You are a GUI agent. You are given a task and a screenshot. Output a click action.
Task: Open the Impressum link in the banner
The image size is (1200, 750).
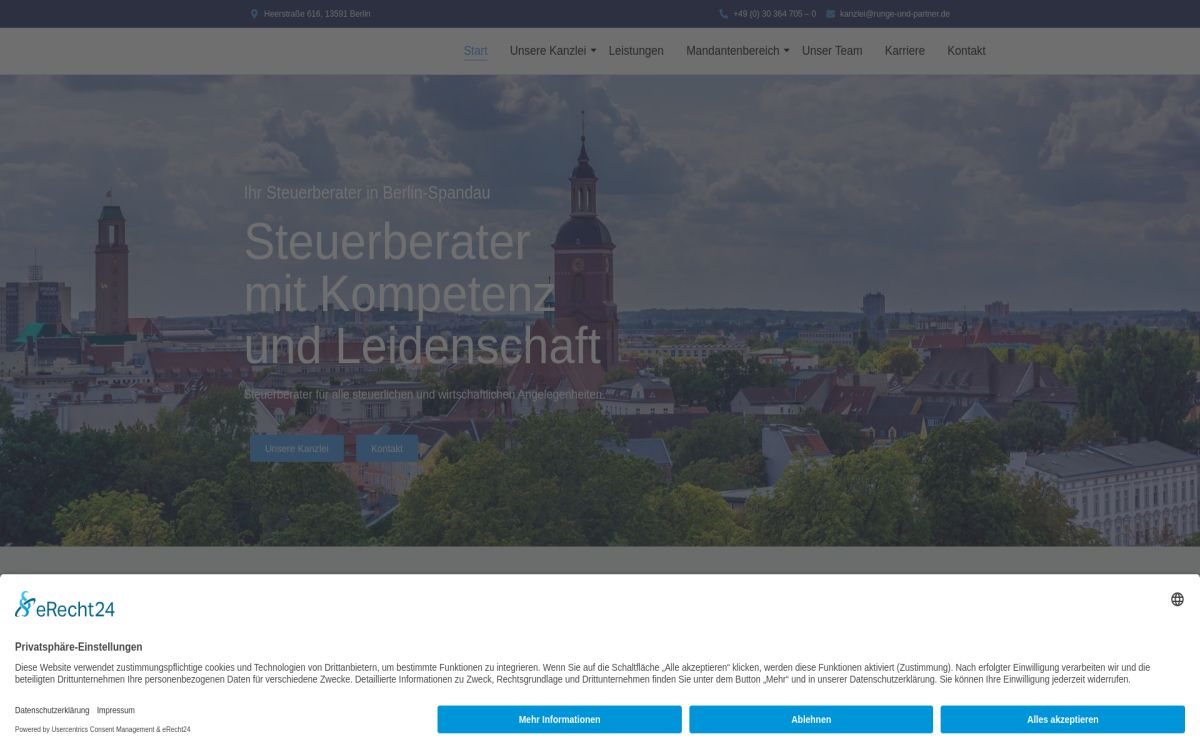[116, 710]
